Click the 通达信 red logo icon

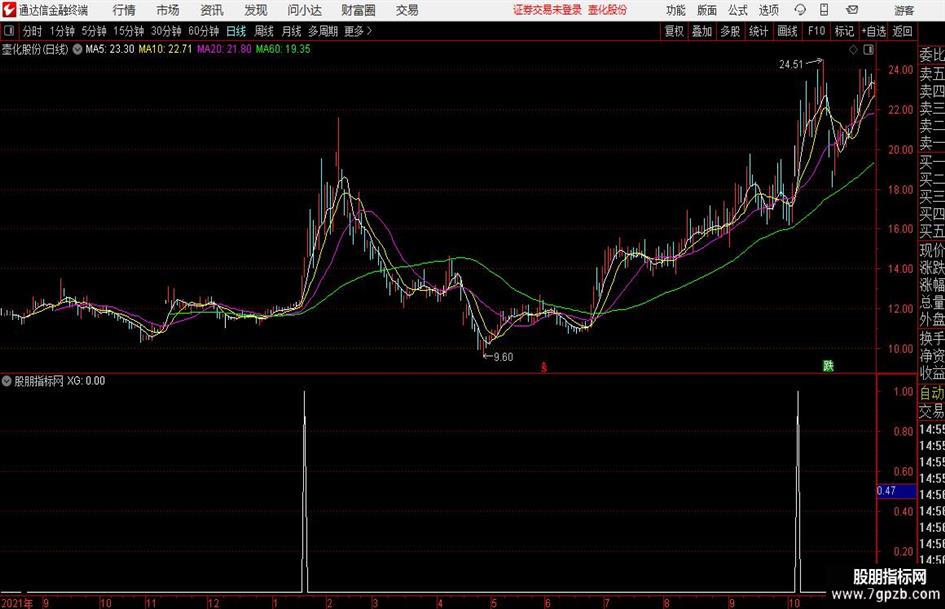click(8, 10)
